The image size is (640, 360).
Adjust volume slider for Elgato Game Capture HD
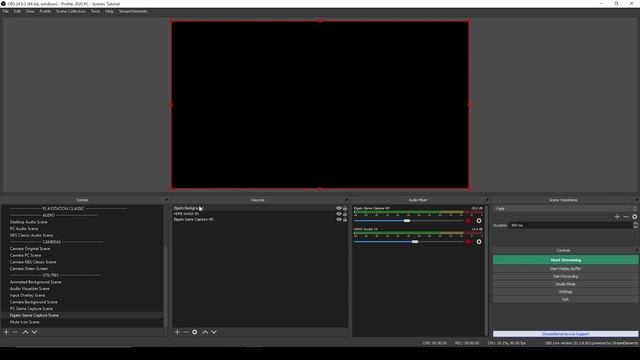407,221
